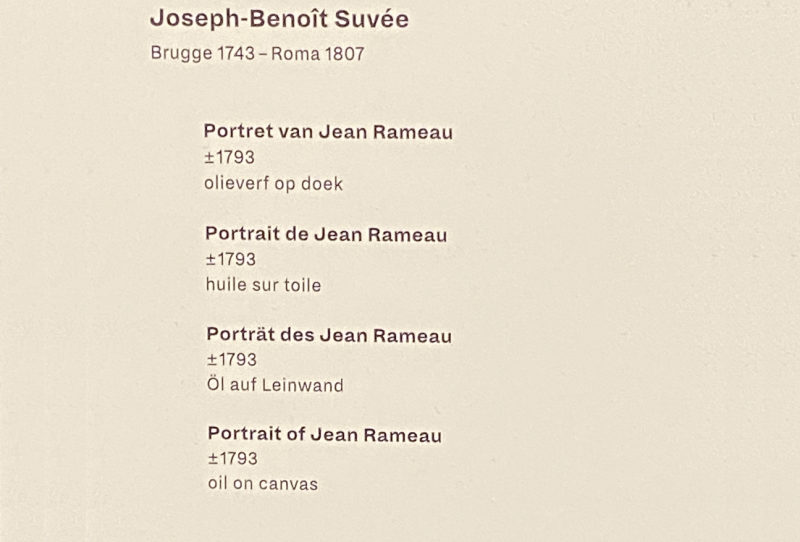This screenshot has height=542, width=800.
Task: Select the text Öl auf Leinwand
Action: pos(275,384)
